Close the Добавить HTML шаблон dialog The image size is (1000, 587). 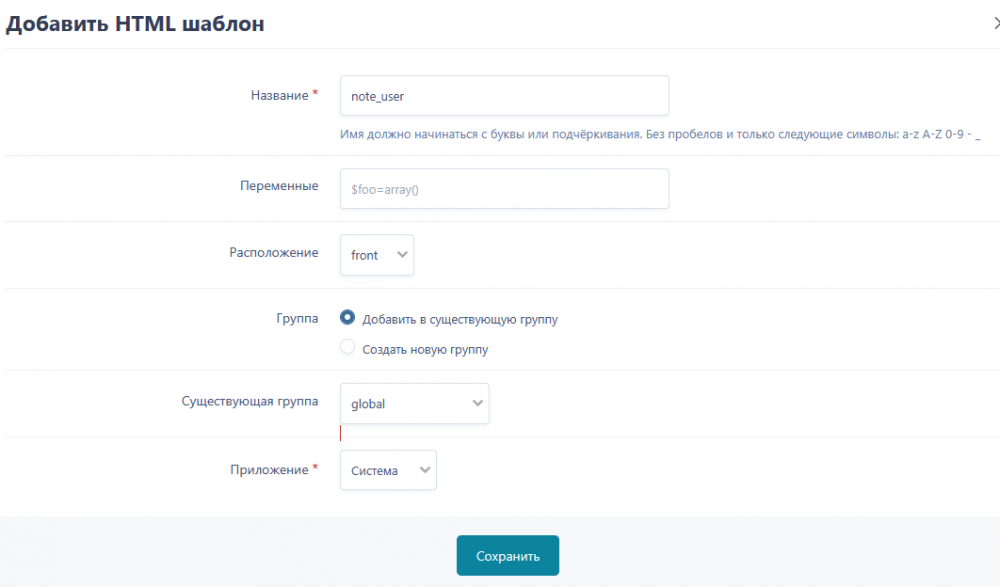coord(996,24)
